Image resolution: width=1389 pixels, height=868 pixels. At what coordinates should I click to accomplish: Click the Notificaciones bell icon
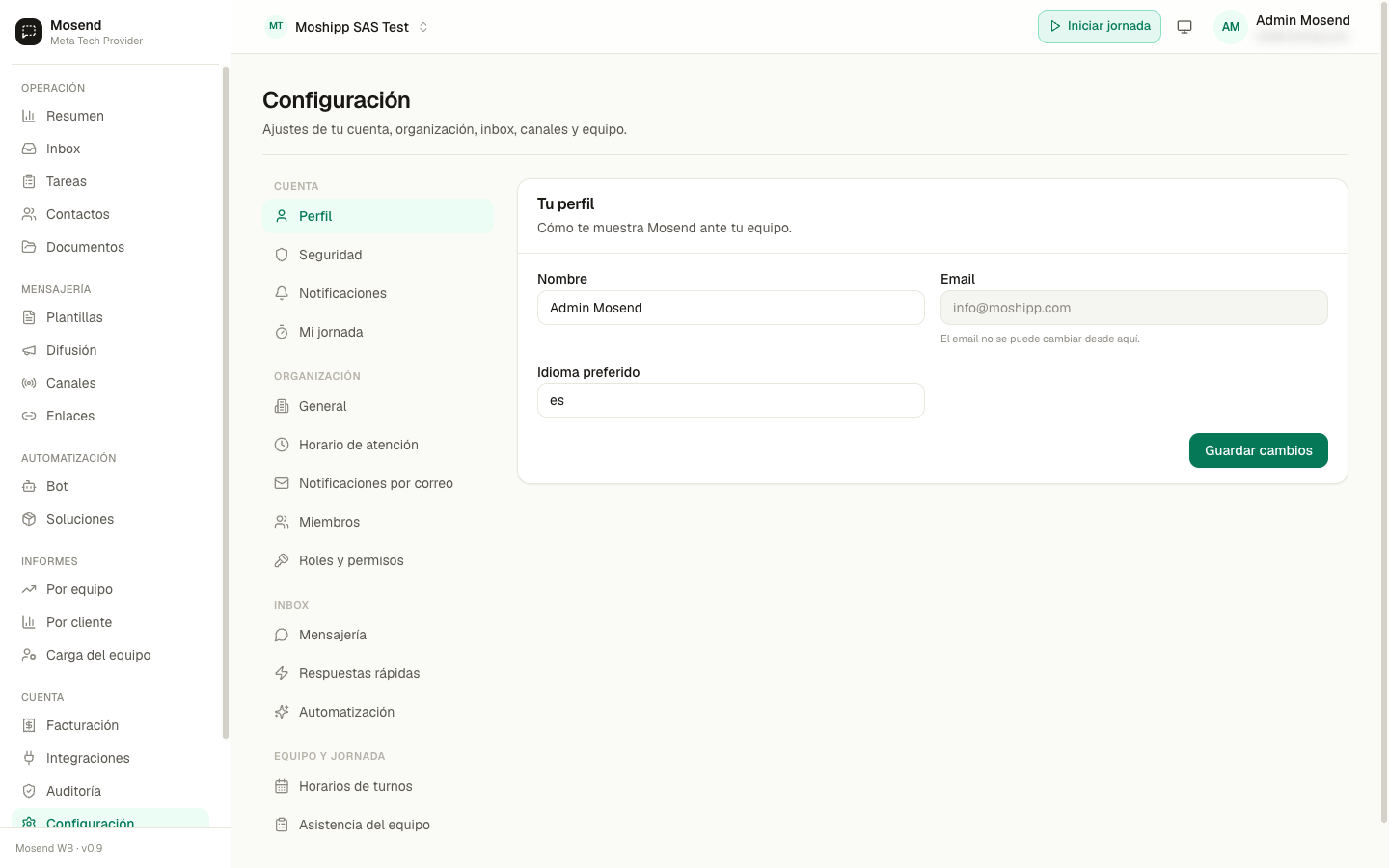(282, 293)
